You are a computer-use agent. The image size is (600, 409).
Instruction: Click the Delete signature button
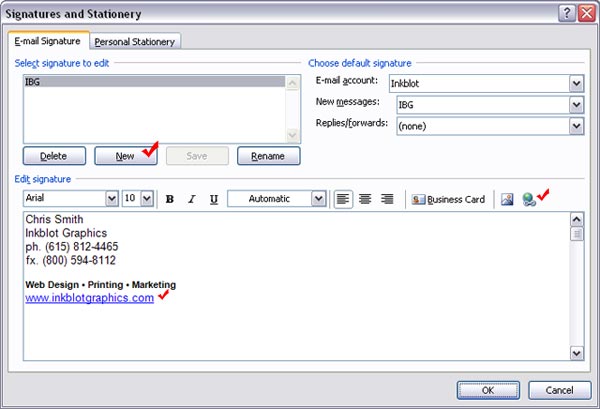coord(54,156)
